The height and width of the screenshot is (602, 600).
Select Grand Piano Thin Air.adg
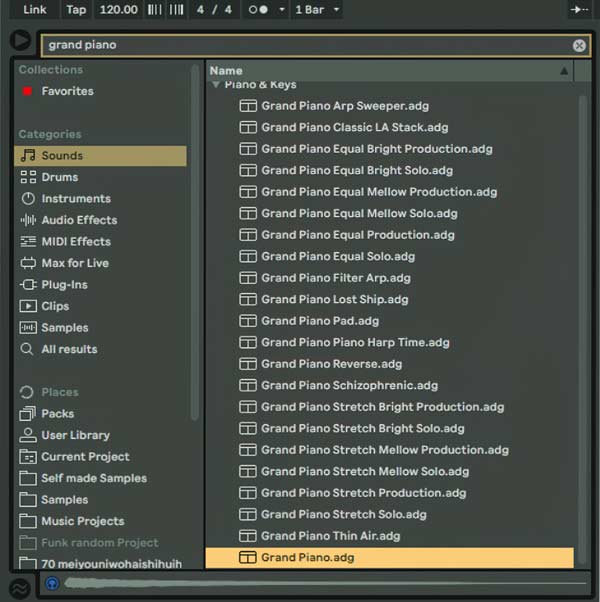[390, 536]
